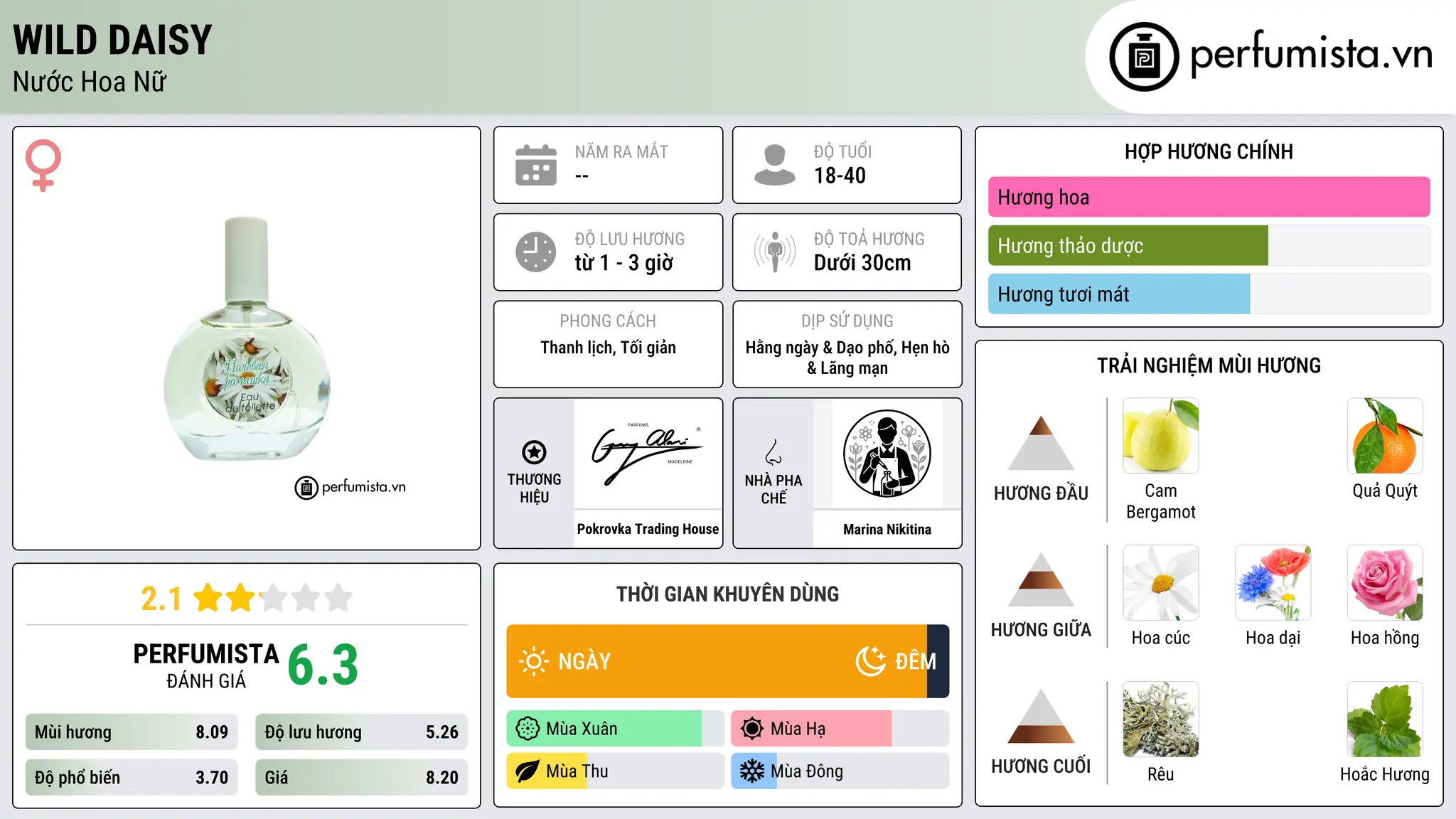Screen dimensions: 1456x819
Task: Click the Marina Nikitina perfumer name
Action: point(887,529)
